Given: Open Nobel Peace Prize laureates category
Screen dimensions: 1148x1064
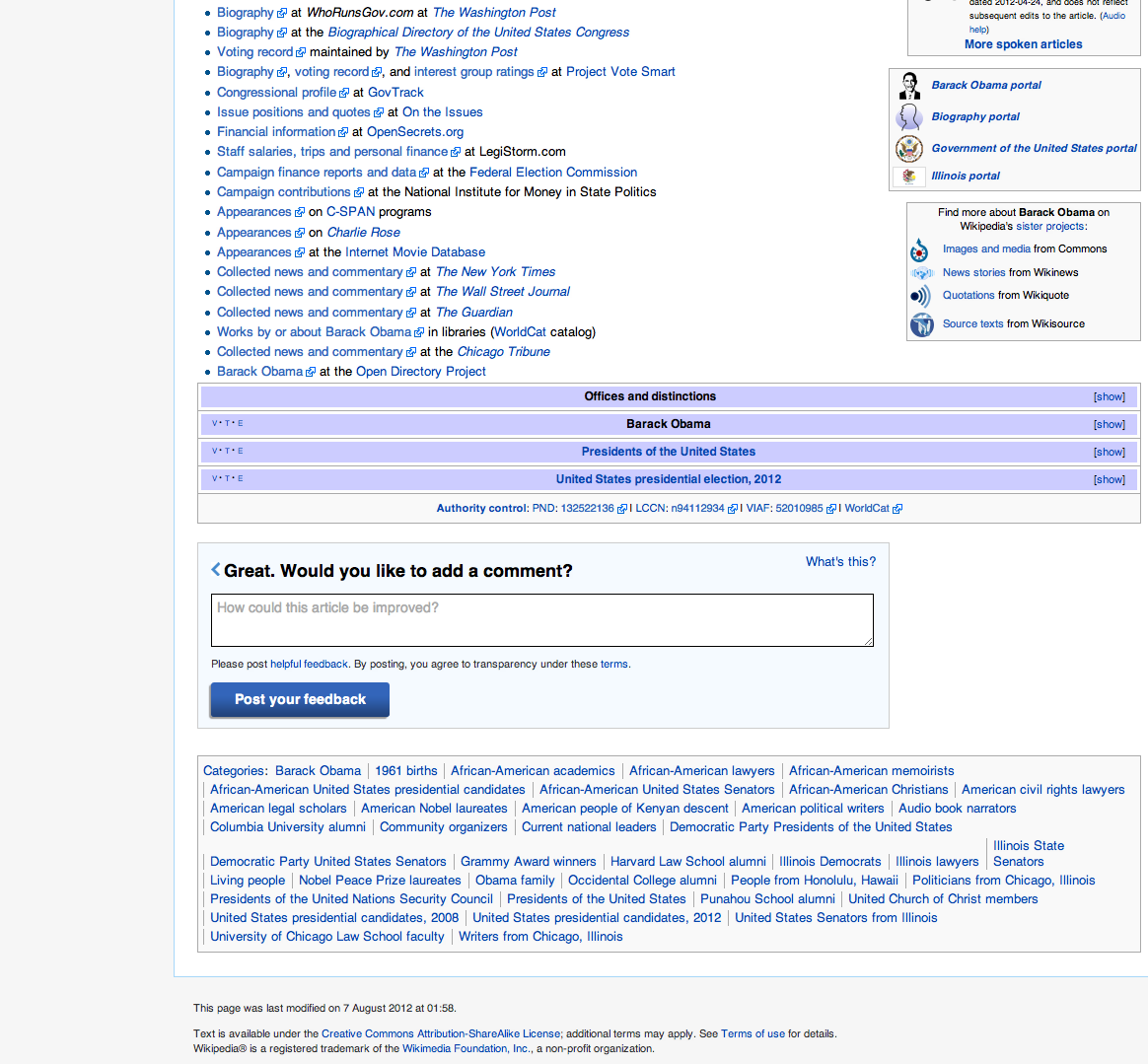Looking at the screenshot, I should (x=380, y=881).
